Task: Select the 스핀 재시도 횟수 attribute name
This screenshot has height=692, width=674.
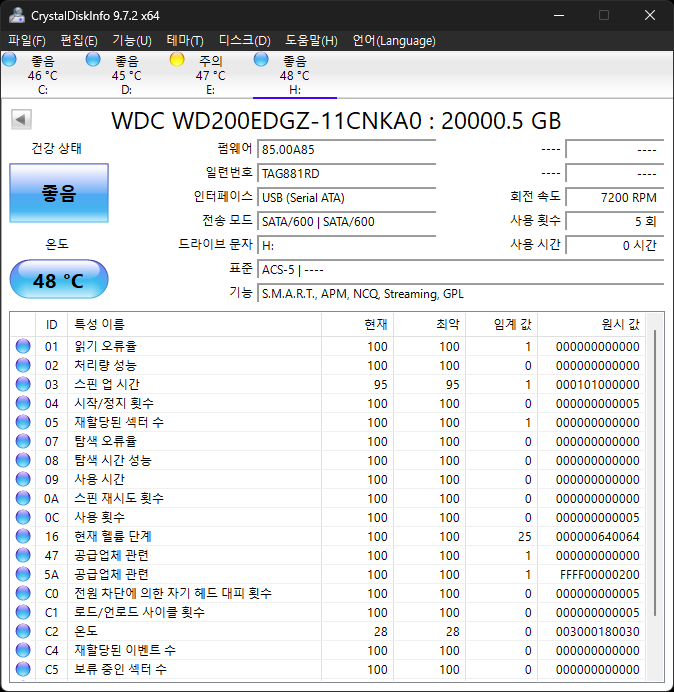Action: coord(119,498)
